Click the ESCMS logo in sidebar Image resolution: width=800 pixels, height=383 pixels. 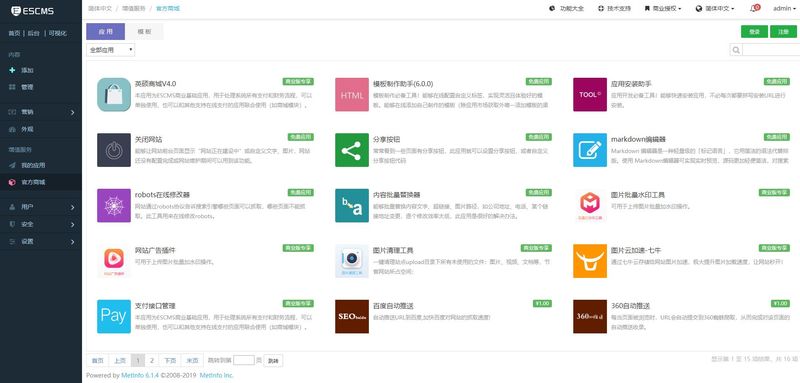[x=32, y=11]
